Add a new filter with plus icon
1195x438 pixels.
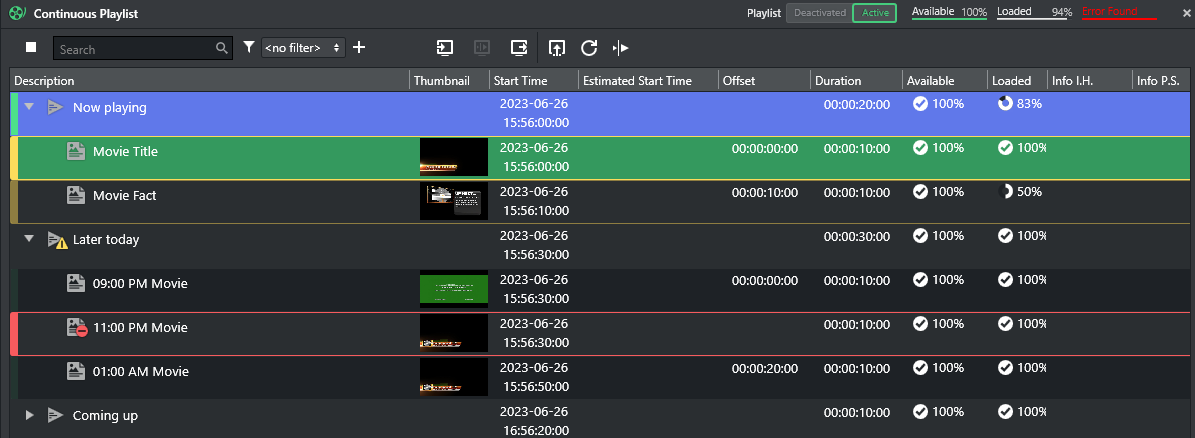(x=360, y=48)
